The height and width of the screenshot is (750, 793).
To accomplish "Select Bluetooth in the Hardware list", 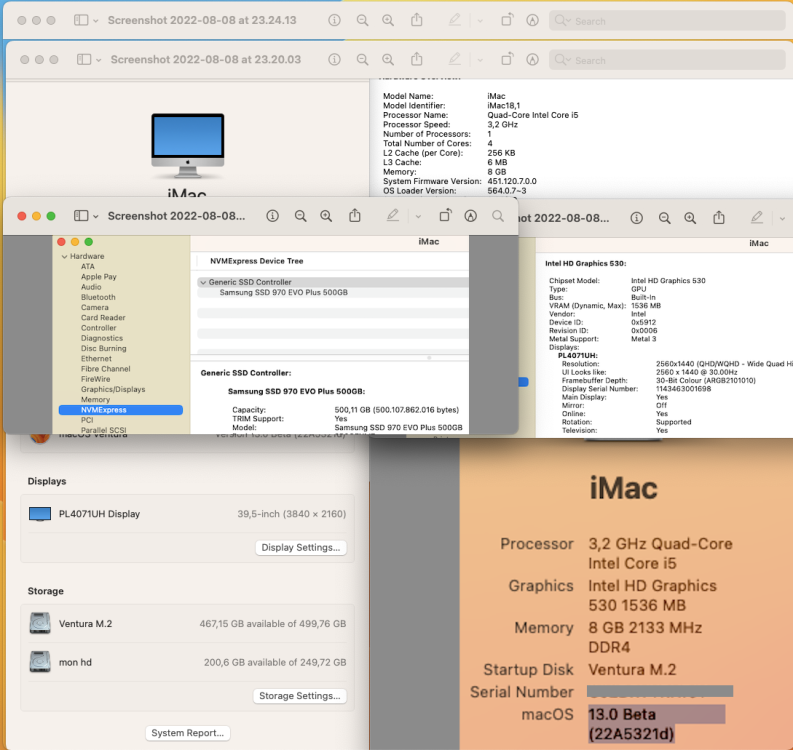I will tap(98, 297).
